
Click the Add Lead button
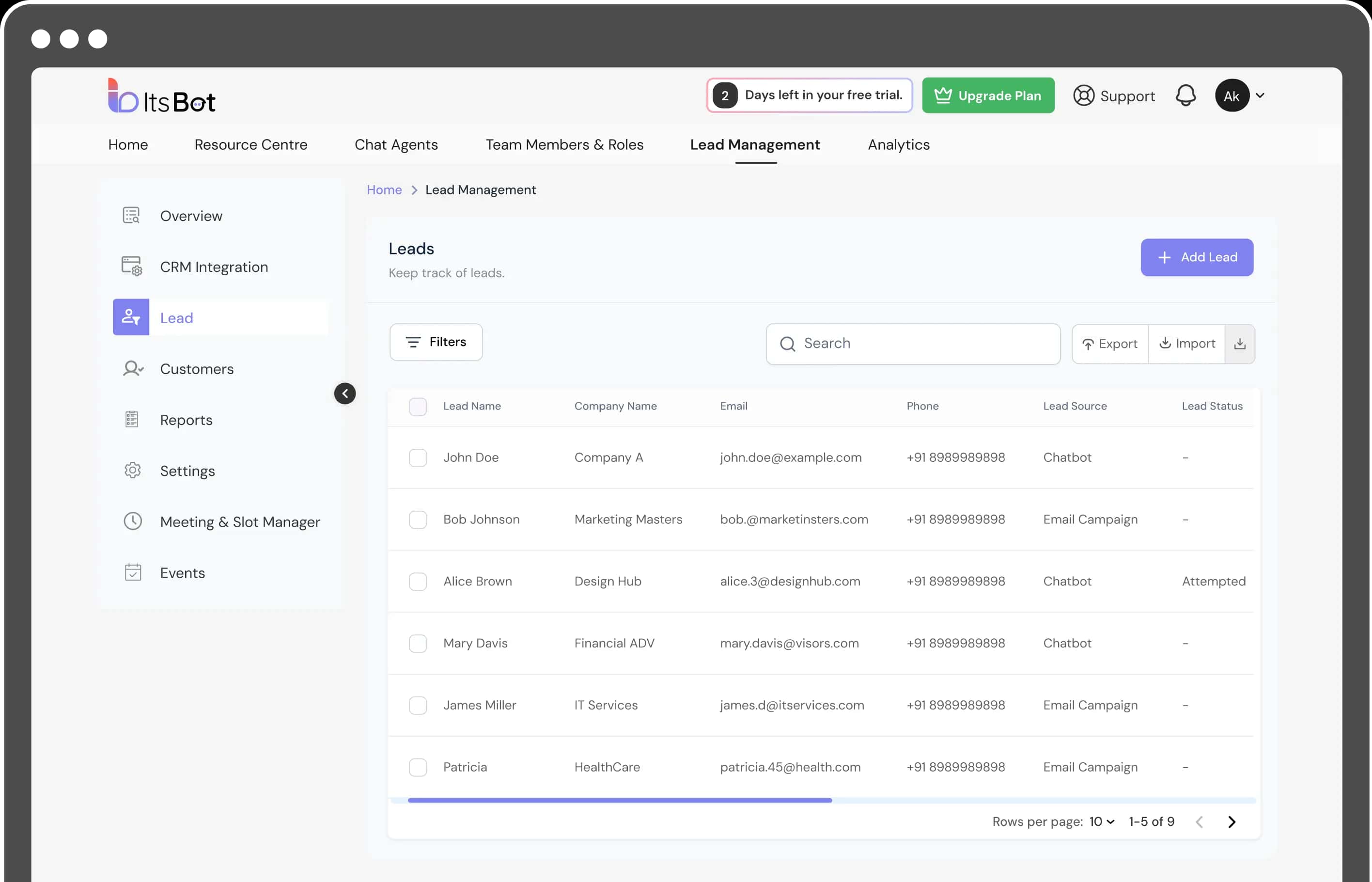(x=1196, y=258)
